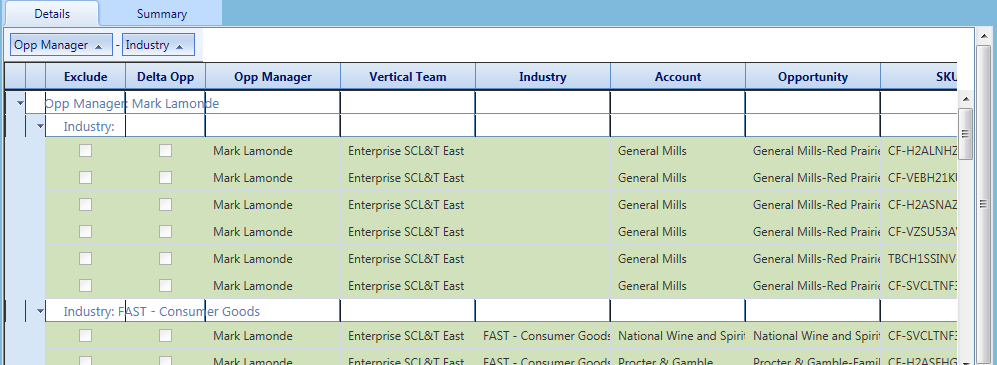Select the National Wine and Spirits opportunity cell
Screen dimensions: 997x365
[x=813, y=336]
